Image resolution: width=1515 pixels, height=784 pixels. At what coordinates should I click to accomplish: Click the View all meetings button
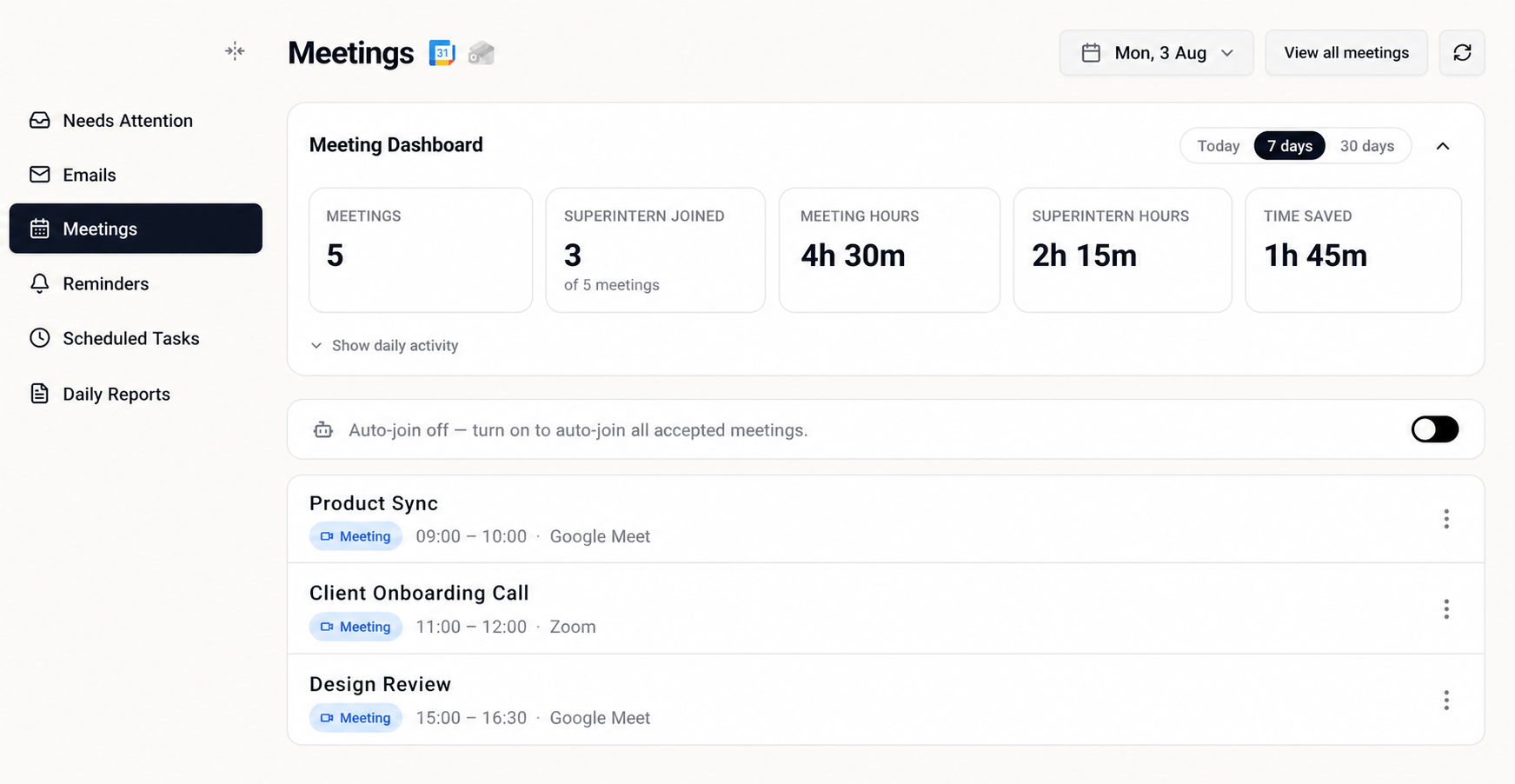click(x=1346, y=53)
